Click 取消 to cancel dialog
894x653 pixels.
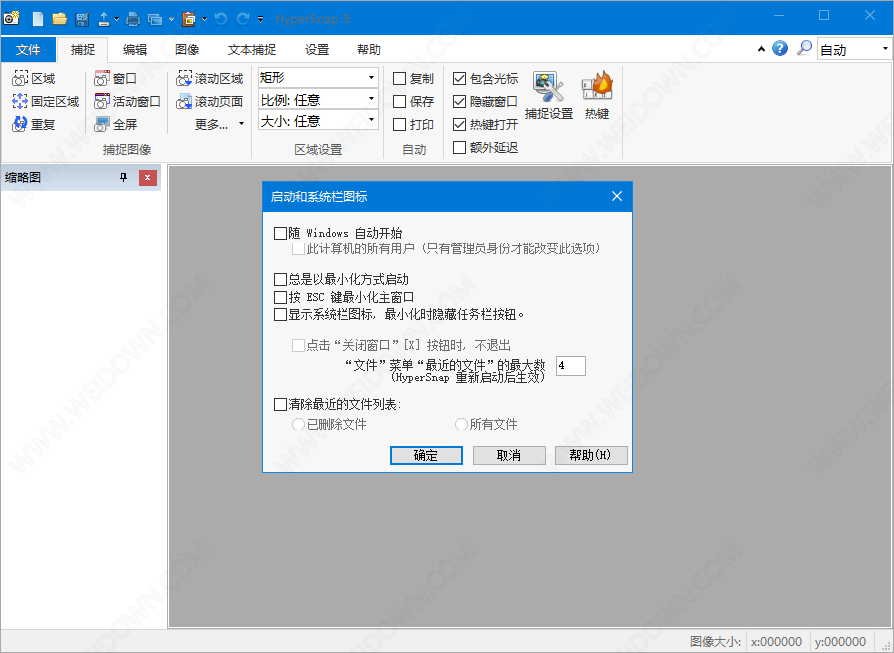tap(509, 455)
